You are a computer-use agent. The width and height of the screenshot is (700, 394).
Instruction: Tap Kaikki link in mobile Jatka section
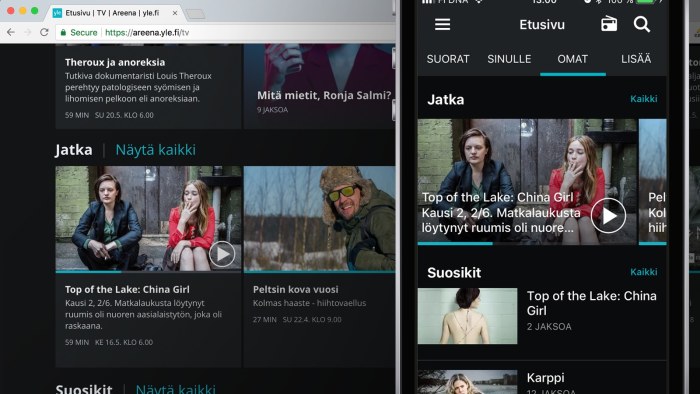coord(643,99)
